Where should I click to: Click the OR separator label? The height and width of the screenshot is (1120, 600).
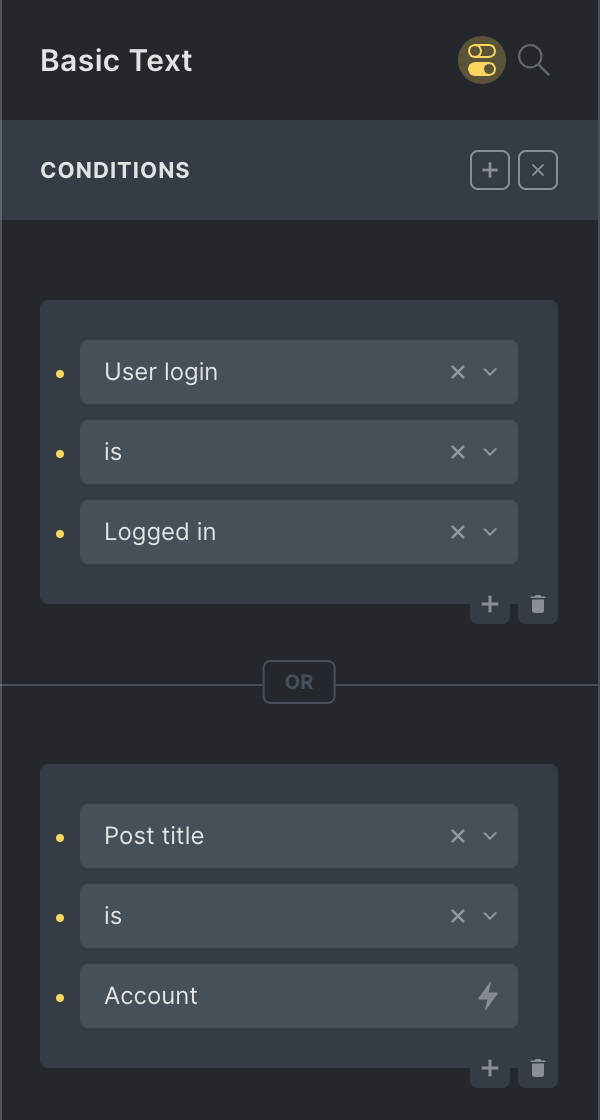[299, 682]
